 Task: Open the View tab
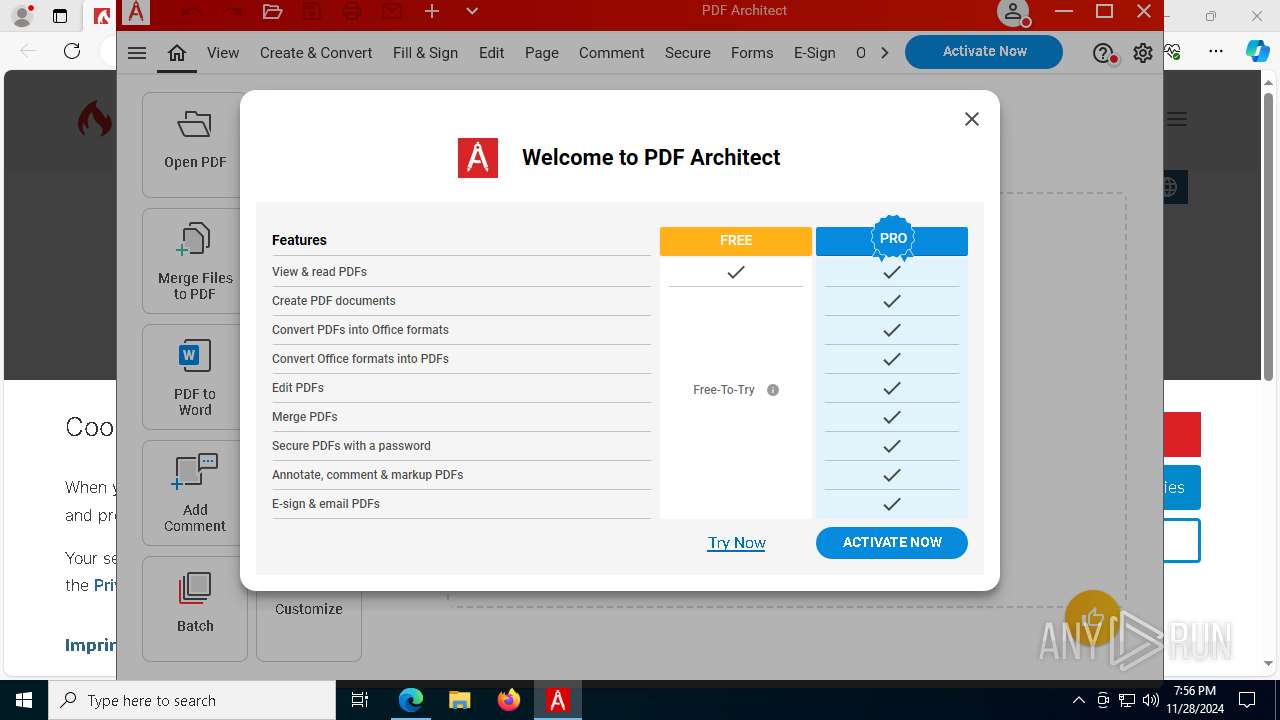[x=223, y=53]
